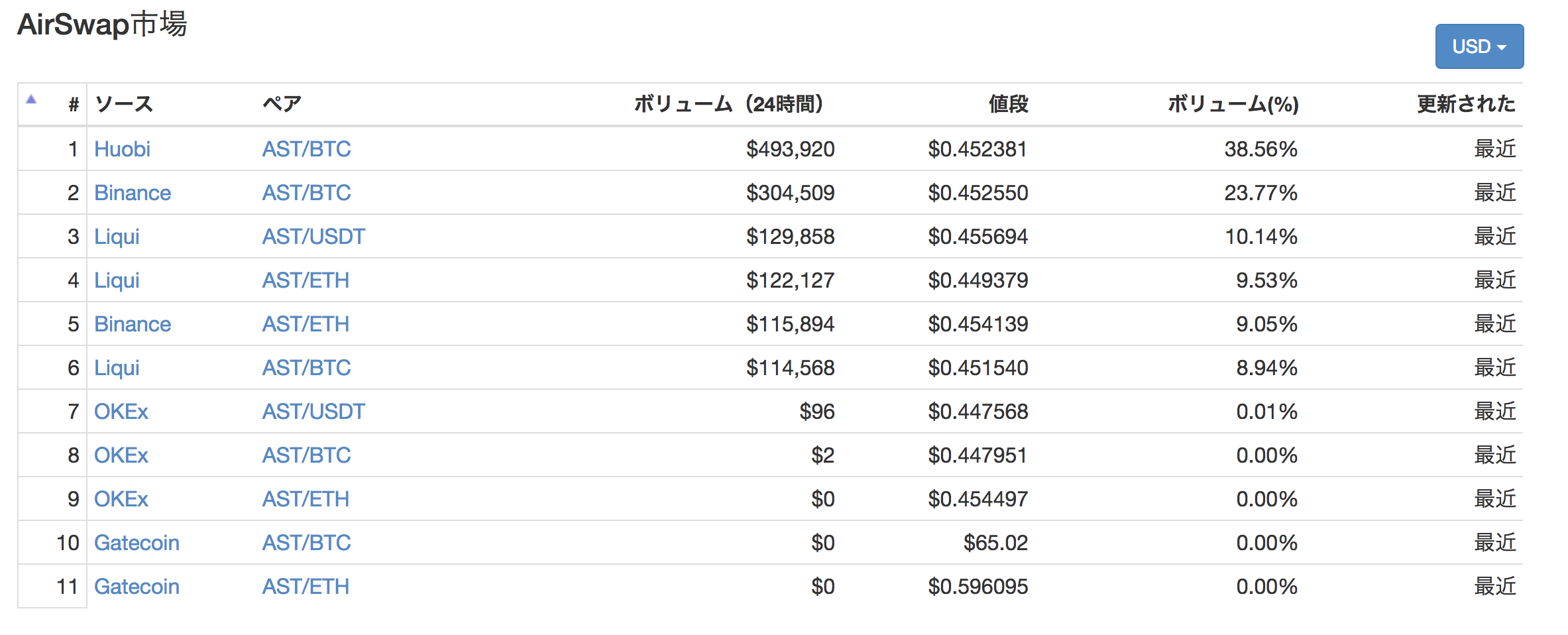Select the $114,568 volume cell

[x=790, y=368]
